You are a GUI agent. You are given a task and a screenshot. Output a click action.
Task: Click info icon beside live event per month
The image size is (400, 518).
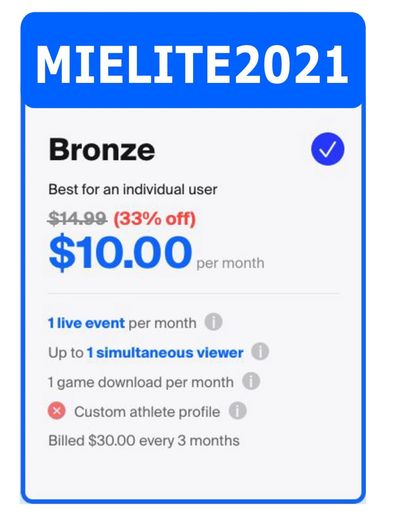click(213, 322)
